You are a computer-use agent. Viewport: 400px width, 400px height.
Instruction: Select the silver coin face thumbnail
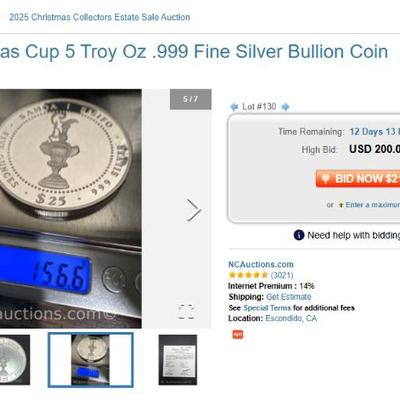click(15, 360)
